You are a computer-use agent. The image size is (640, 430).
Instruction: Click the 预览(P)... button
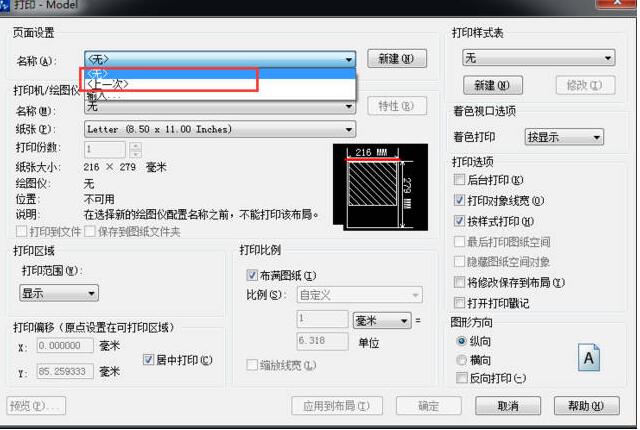pyautogui.click(x=36, y=406)
